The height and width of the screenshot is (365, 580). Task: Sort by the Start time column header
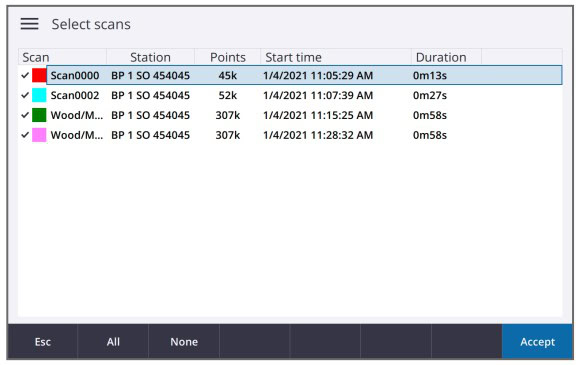click(x=335, y=57)
